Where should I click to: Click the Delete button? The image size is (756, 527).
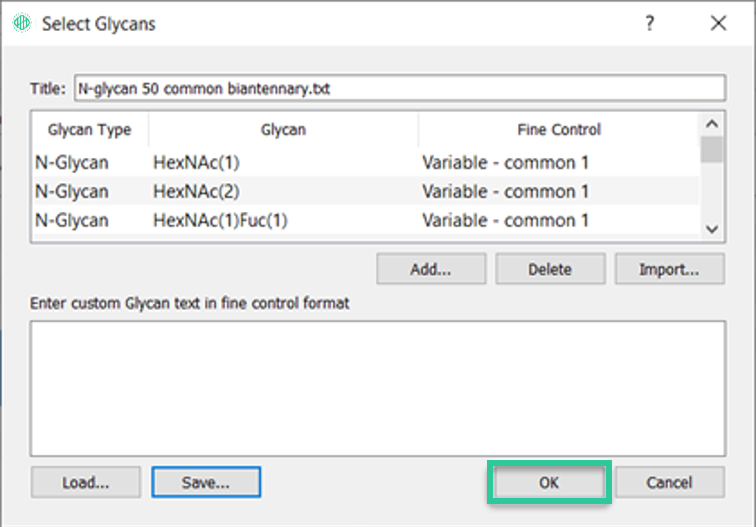pyautogui.click(x=550, y=269)
